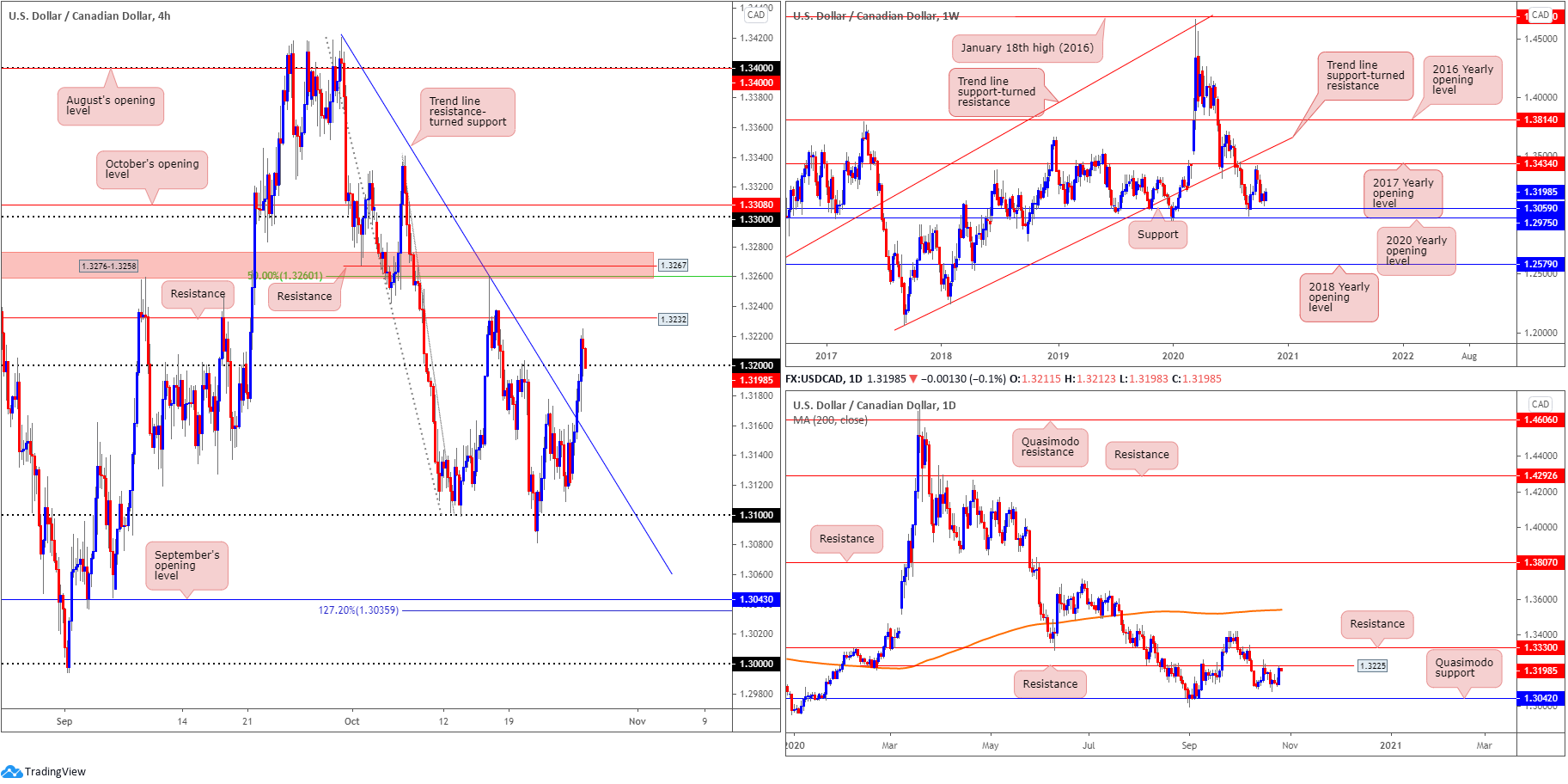
Task: Click 'Jul' on the daily time axis
Action: pos(1089,745)
